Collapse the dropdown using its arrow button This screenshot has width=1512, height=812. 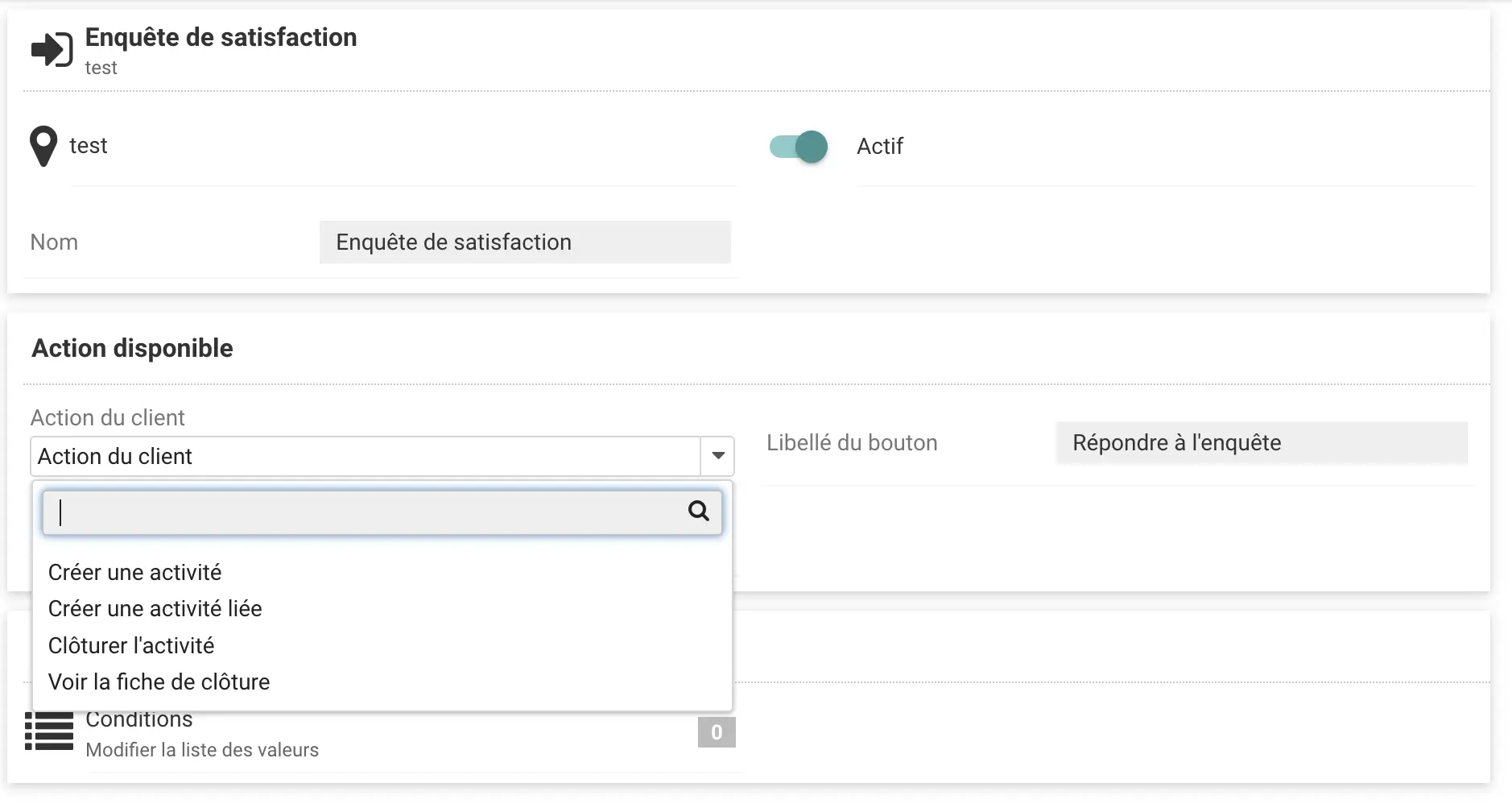click(717, 457)
